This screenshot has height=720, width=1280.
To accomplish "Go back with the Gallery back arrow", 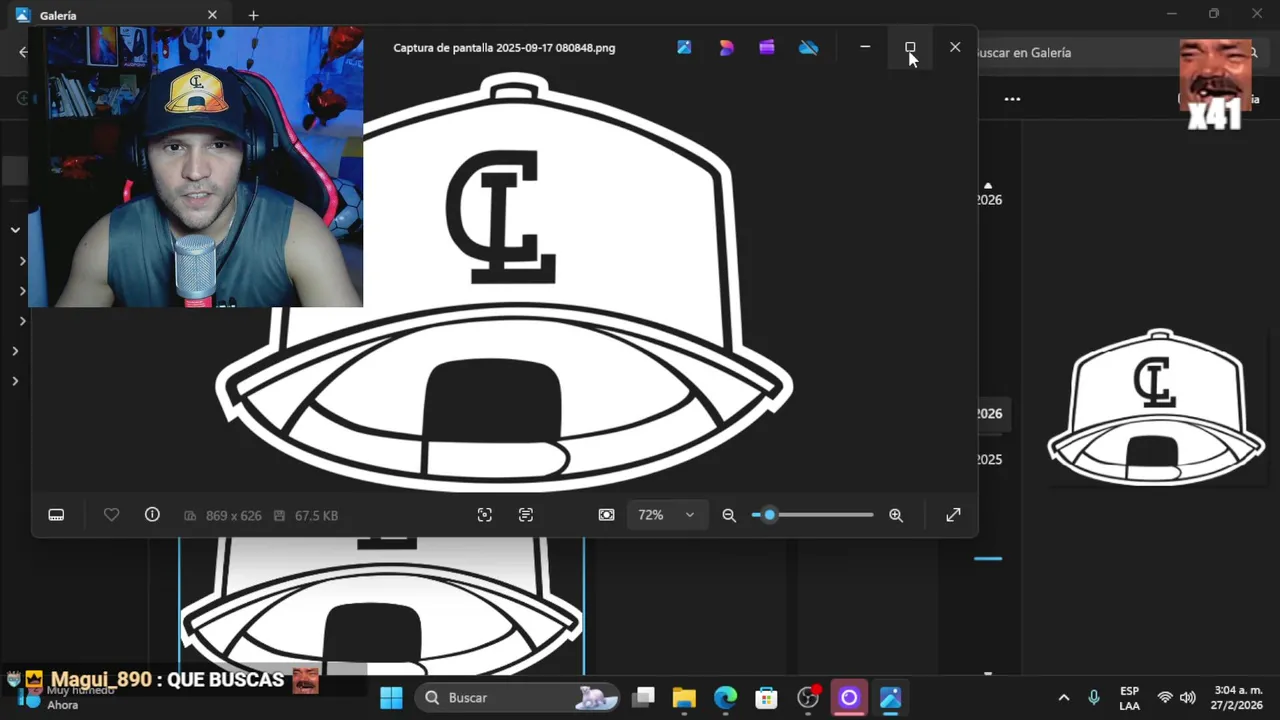I will pos(22,52).
